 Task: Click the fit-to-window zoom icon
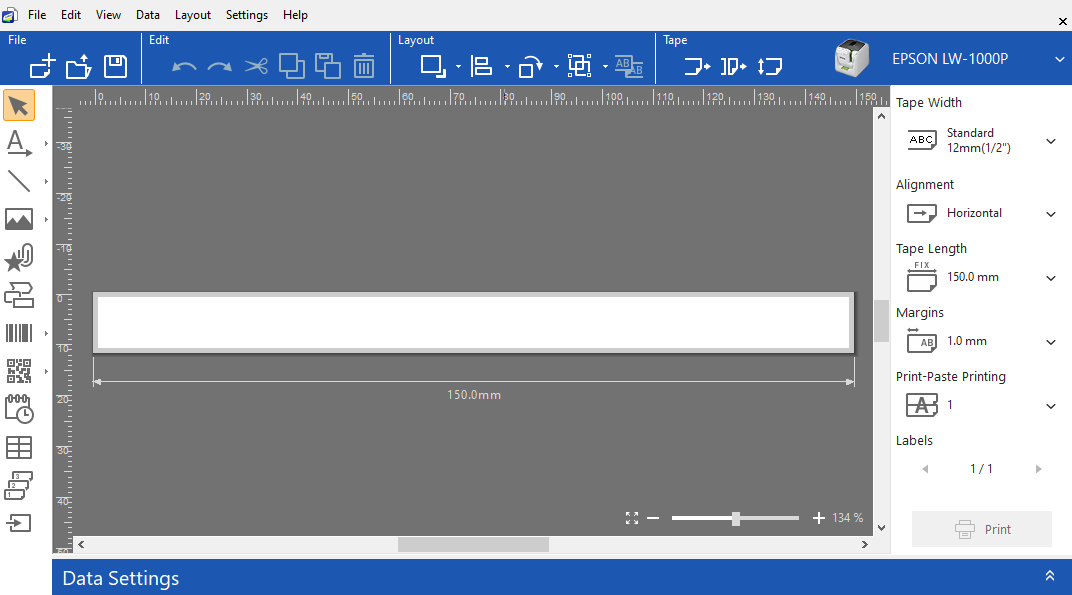(x=632, y=518)
